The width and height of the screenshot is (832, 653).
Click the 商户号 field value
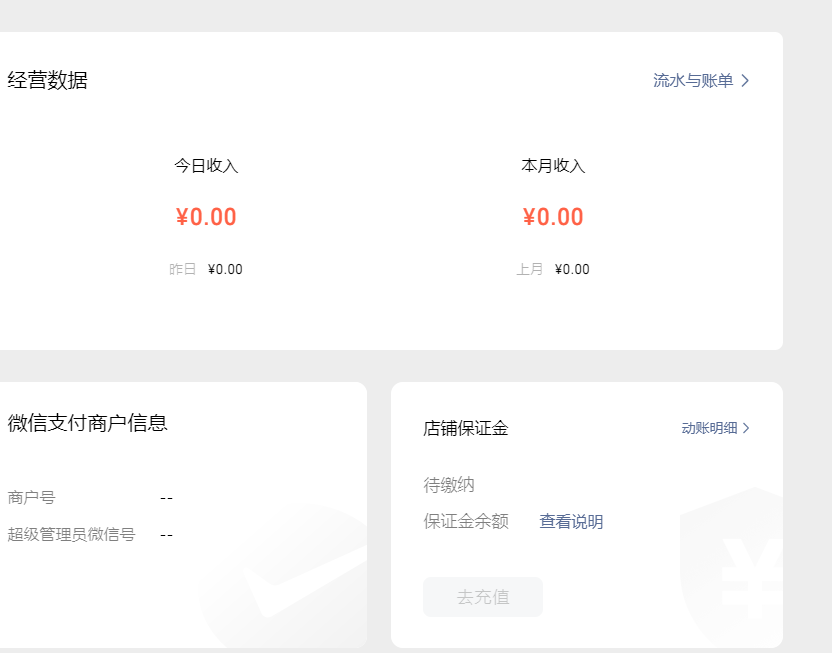click(166, 498)
